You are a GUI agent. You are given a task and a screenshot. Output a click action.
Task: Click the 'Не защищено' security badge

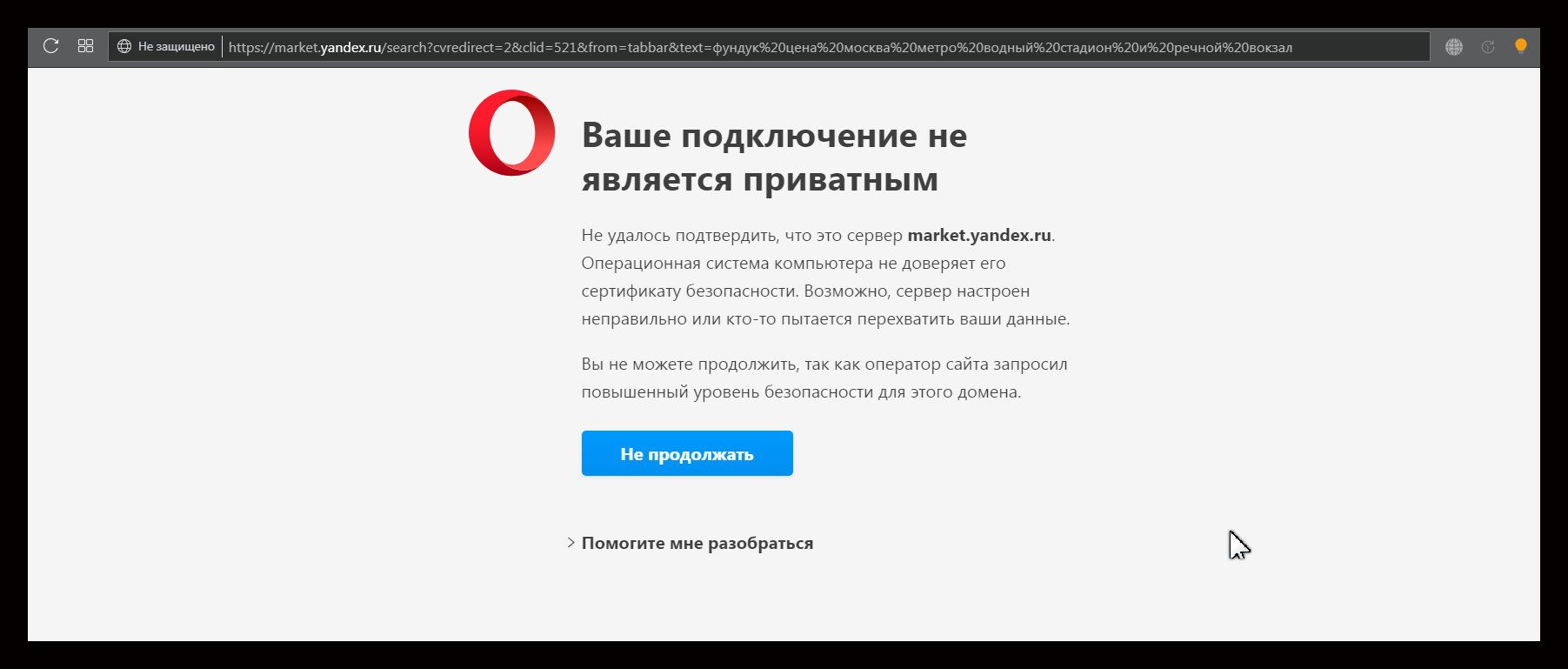coord(166,47)
